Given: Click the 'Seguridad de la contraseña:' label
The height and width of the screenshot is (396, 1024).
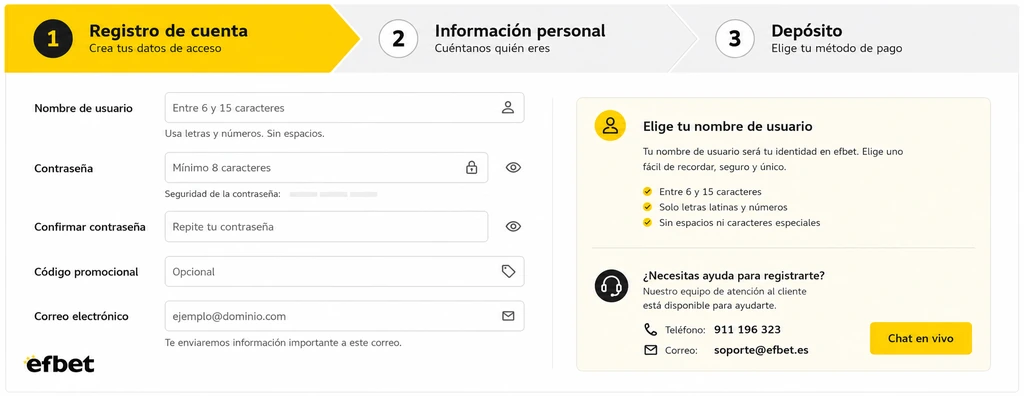Looking at the screenshot, I should [223, 194].
